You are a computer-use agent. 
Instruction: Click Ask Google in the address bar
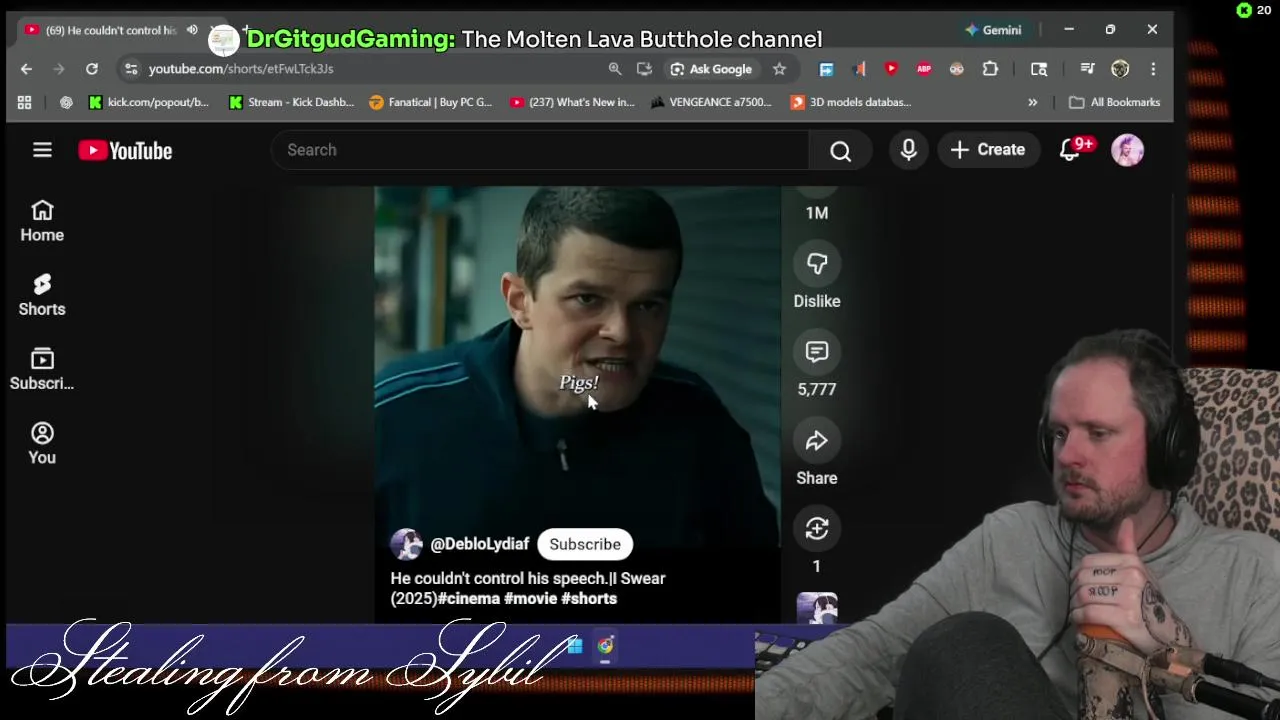(x=711, y=69)
